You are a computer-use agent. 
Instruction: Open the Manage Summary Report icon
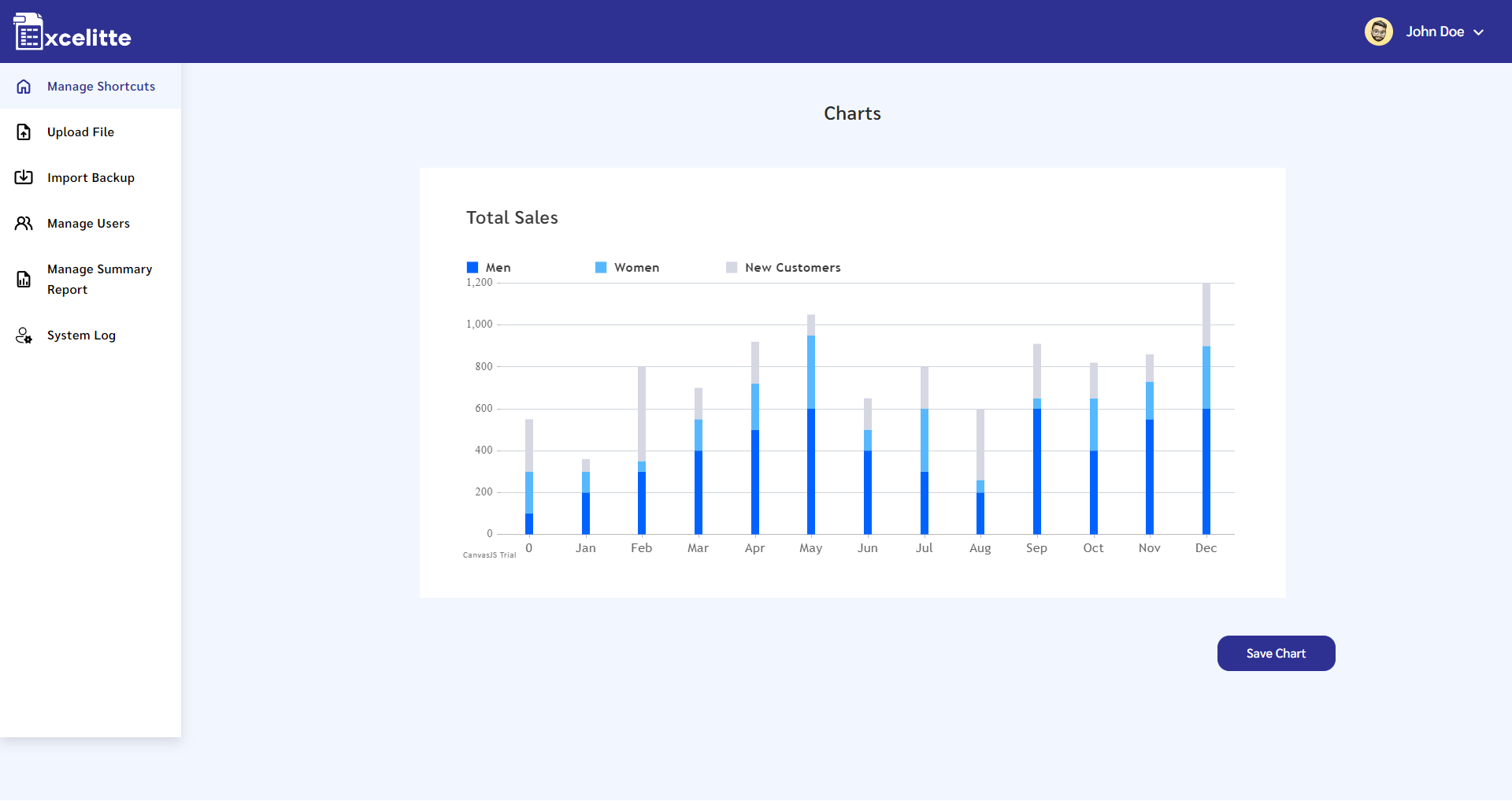pyautogui.click(x=23, y=279)
